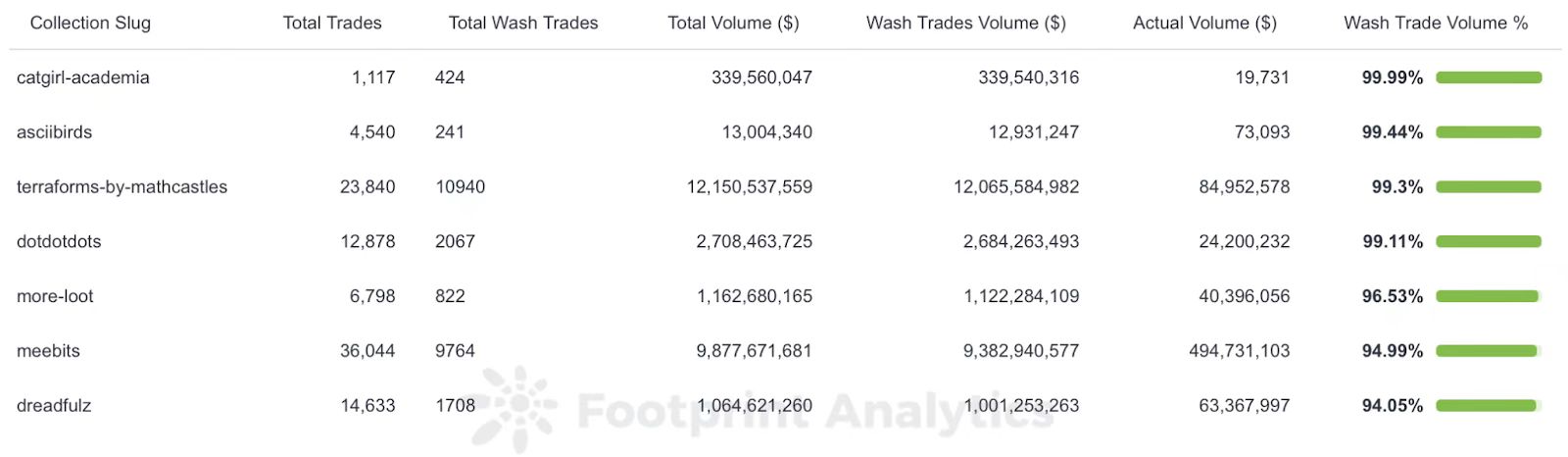Sort by Wash Trade Volume % header
The height and width of the screenshot is (457, 1568).
click(x=1436, y=23)
